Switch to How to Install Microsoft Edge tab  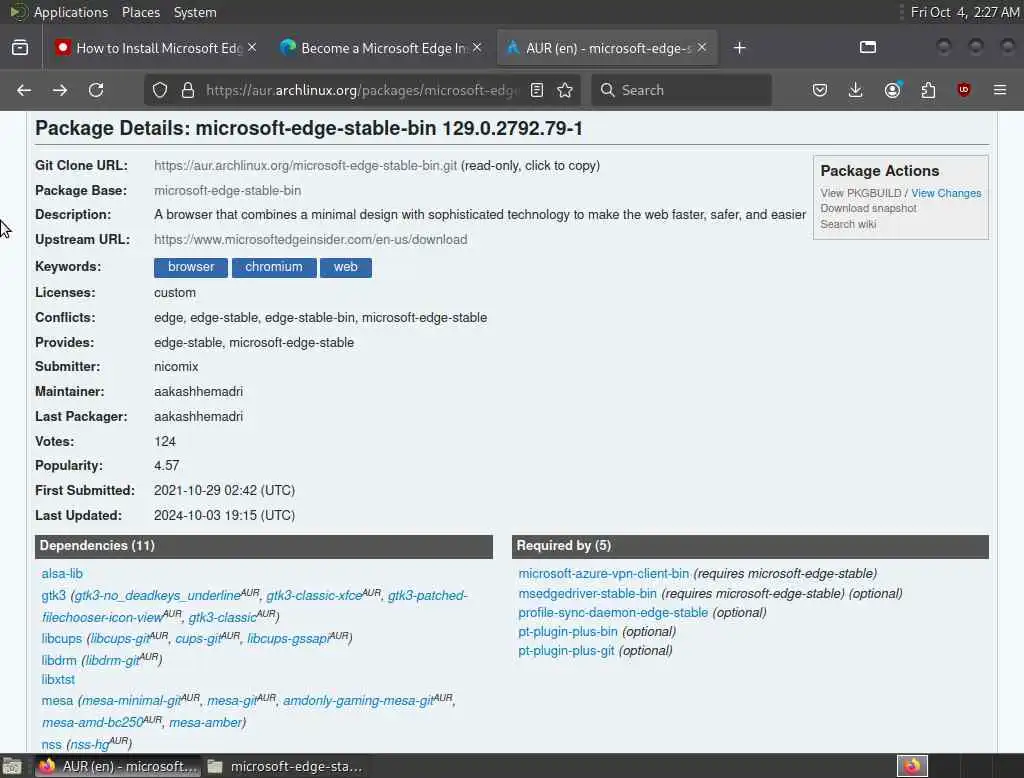(x=157, y=48)
